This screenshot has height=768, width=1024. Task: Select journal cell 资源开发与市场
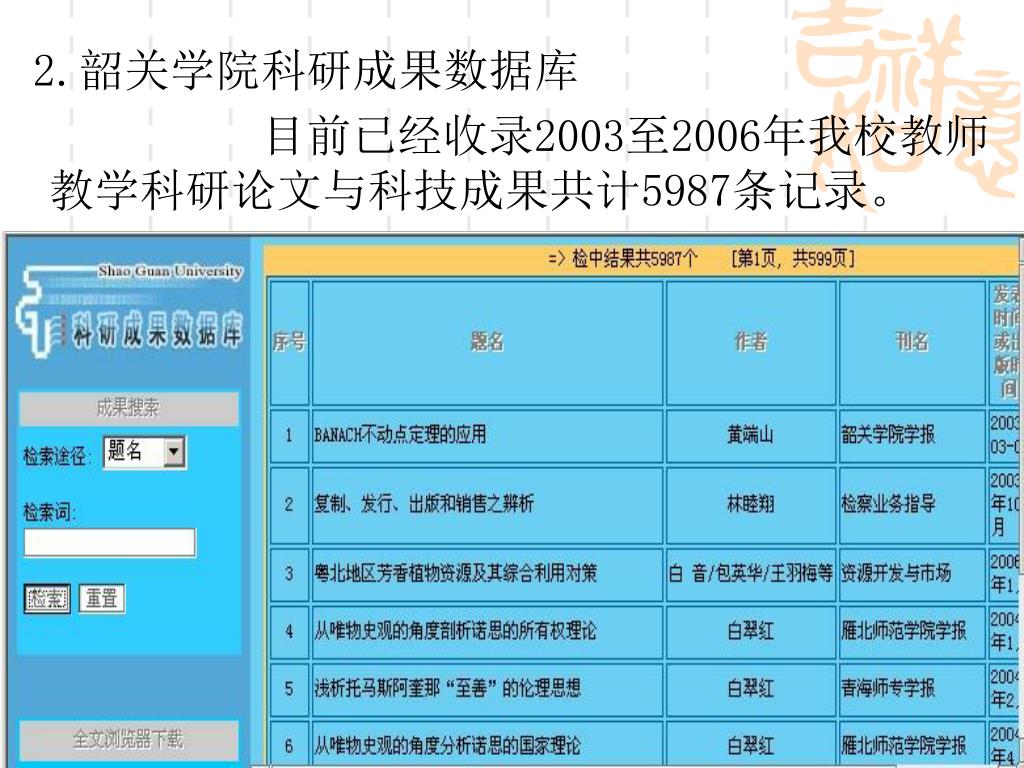[912, 573]
